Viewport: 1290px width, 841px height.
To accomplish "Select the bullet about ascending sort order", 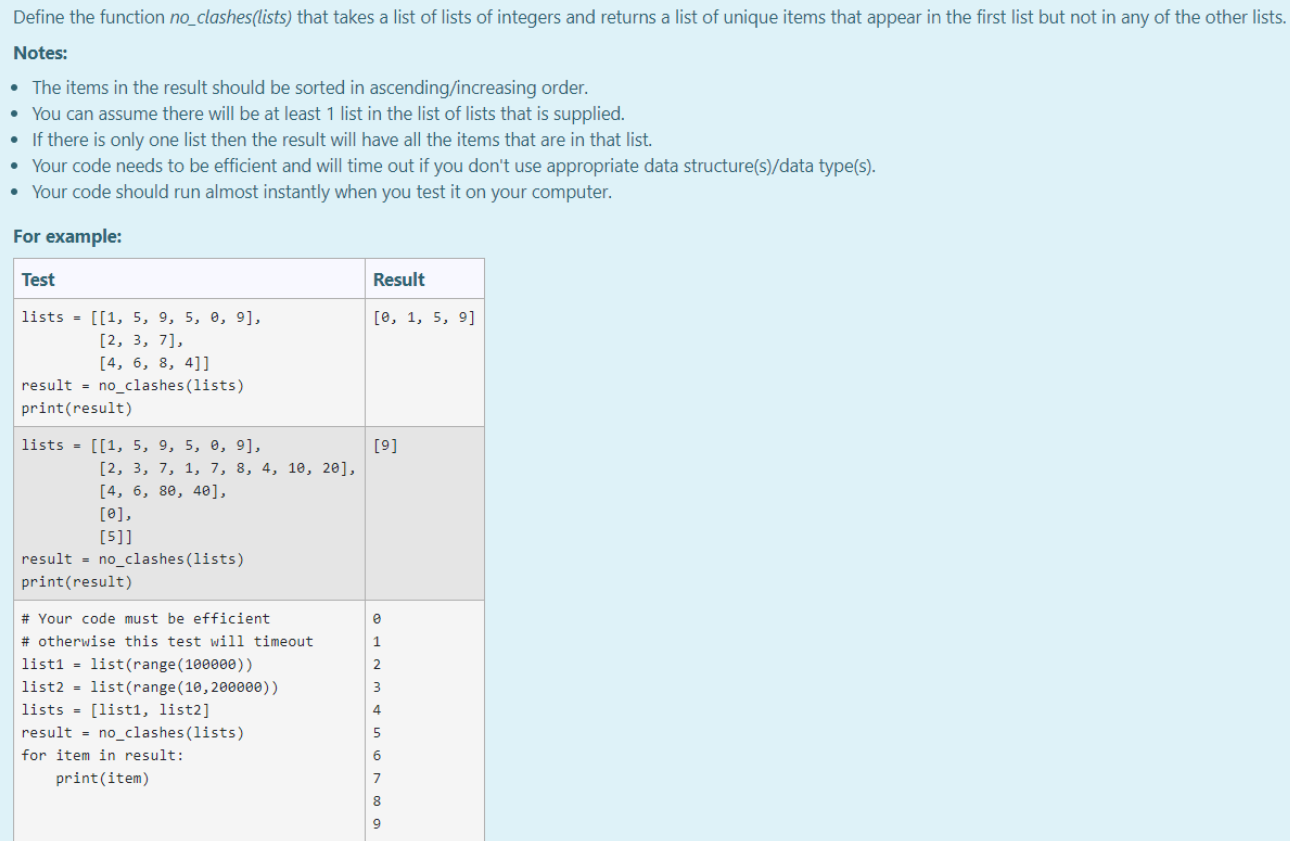I will (x=240, y=88).
